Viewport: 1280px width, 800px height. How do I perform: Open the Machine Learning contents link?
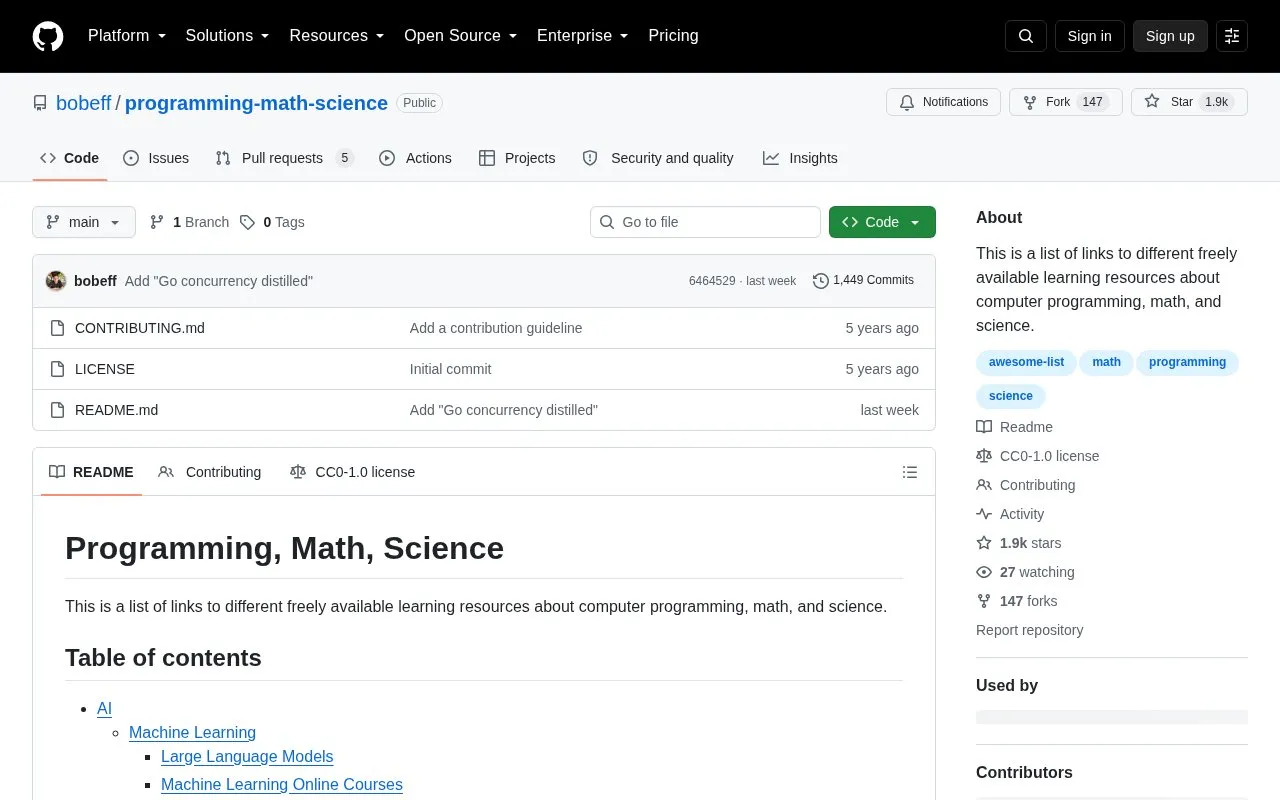(x=192, y=732)
